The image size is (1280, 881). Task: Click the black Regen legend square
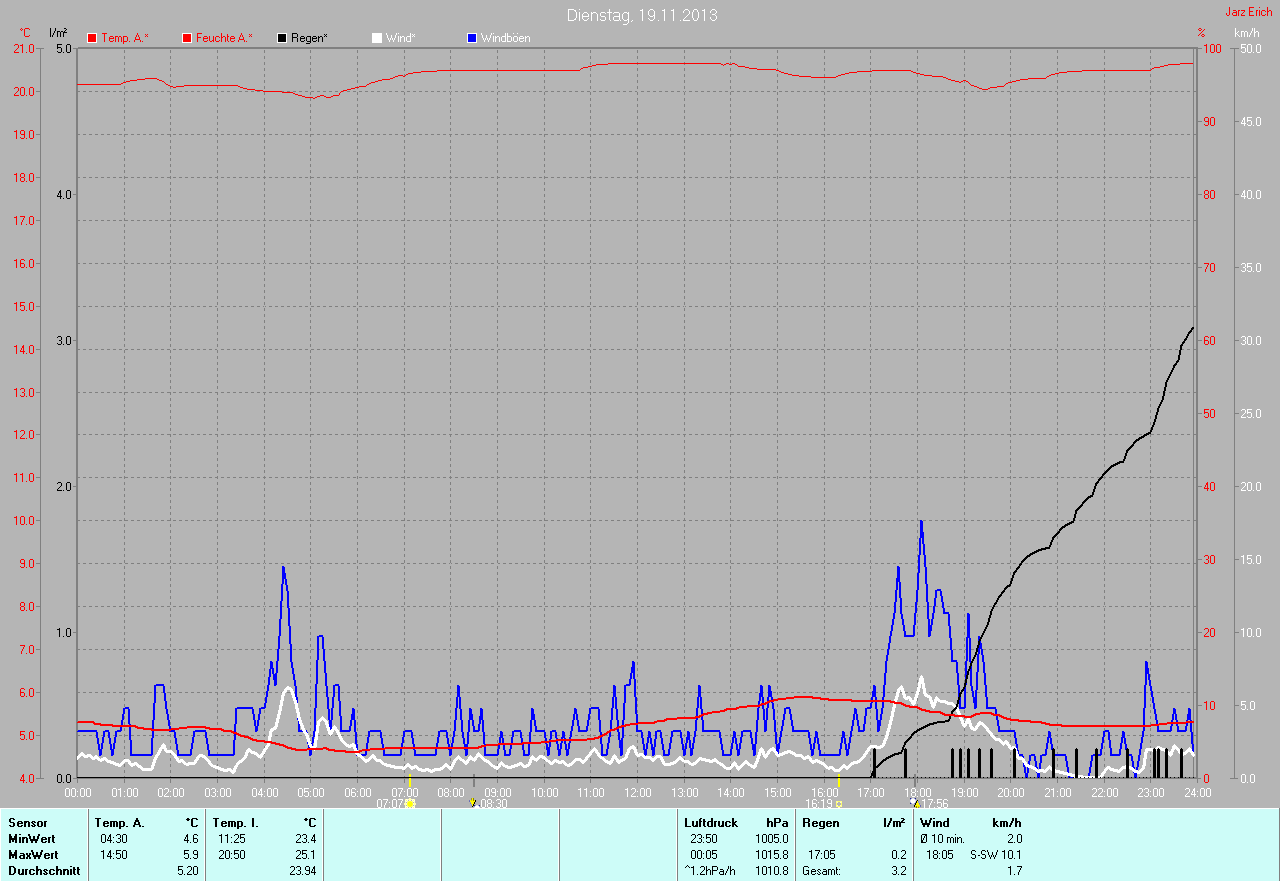pos(283,38)
